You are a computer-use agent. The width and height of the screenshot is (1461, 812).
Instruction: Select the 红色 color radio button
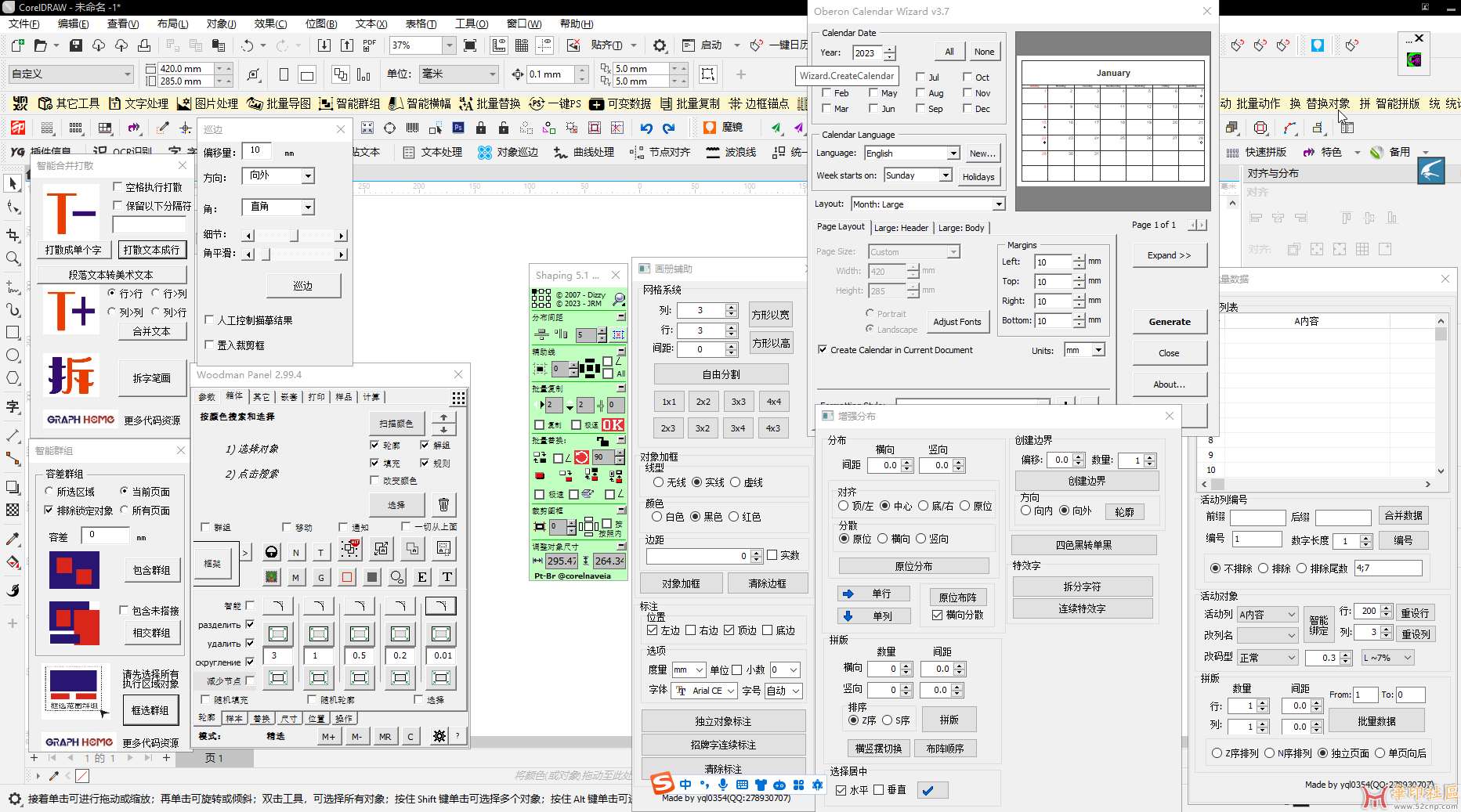[734, 517]
